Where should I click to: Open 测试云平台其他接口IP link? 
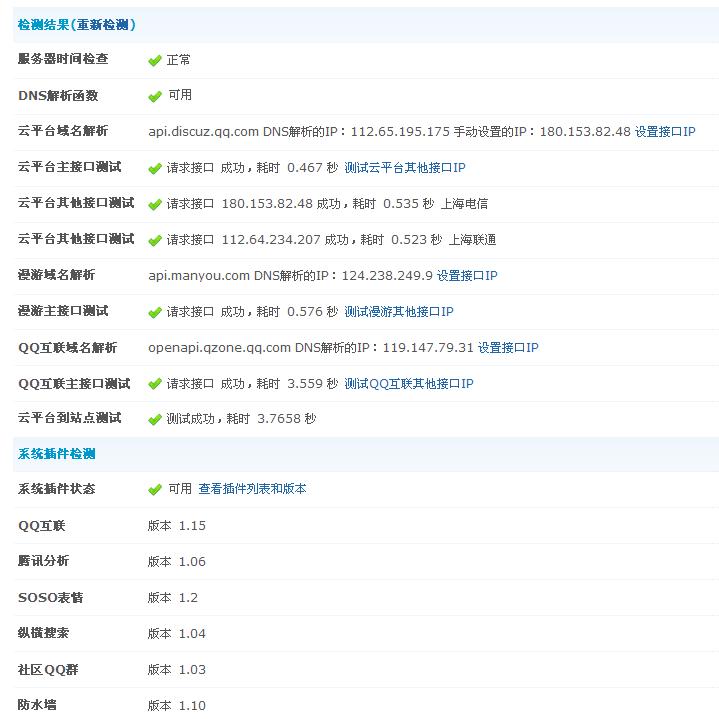tap(405, 168)
